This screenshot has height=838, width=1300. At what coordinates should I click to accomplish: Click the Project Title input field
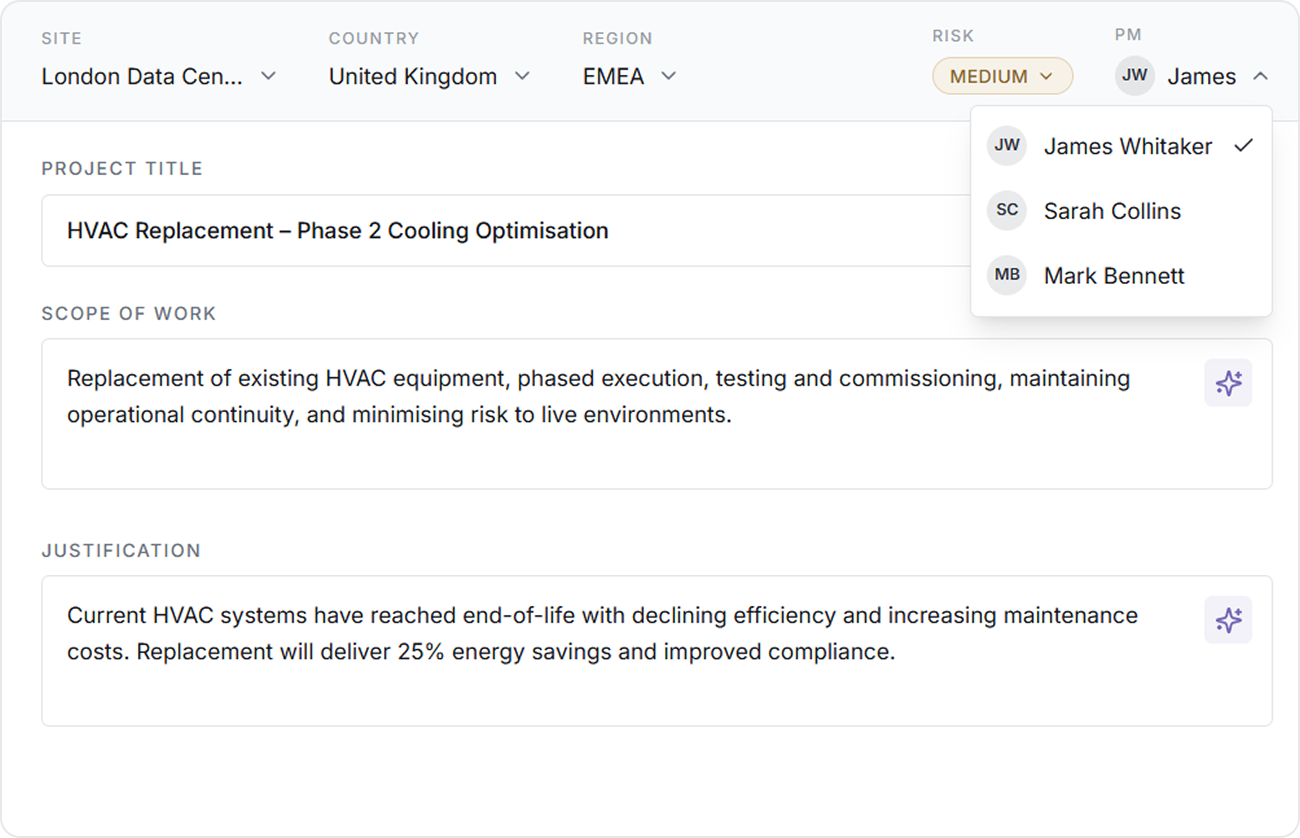pos(500,231)
